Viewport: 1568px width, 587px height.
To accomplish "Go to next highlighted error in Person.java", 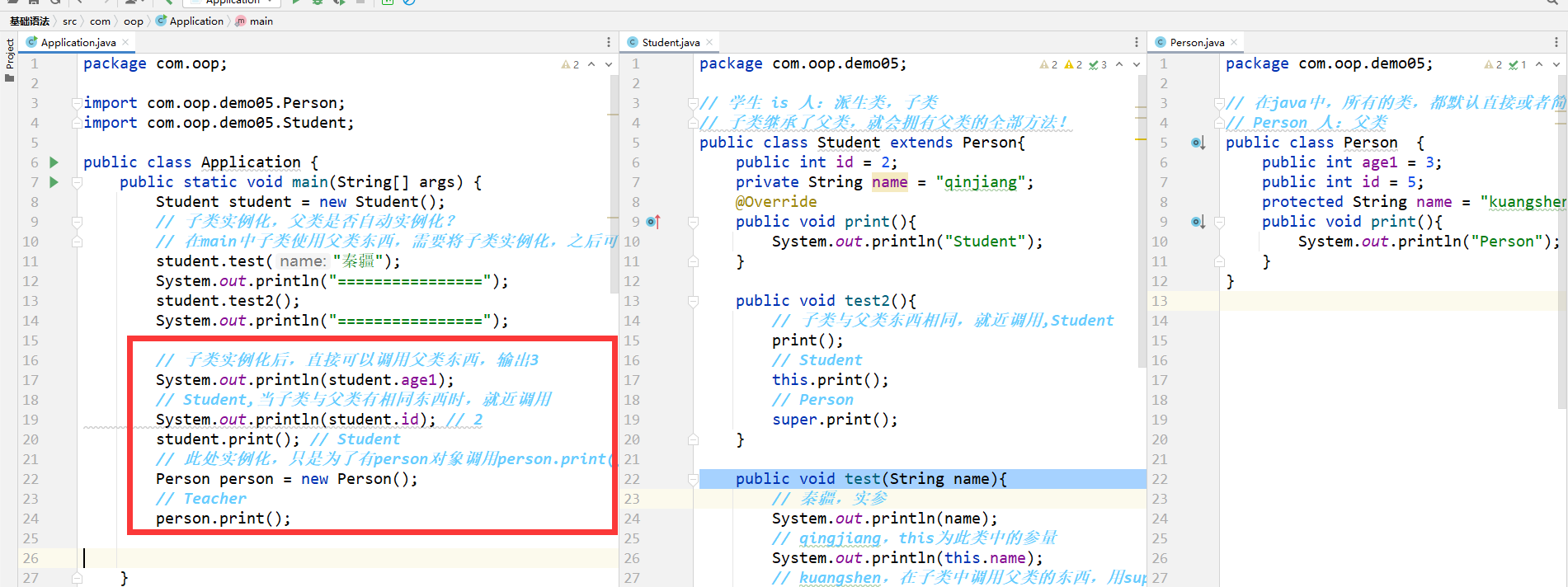I will 1556,64.
